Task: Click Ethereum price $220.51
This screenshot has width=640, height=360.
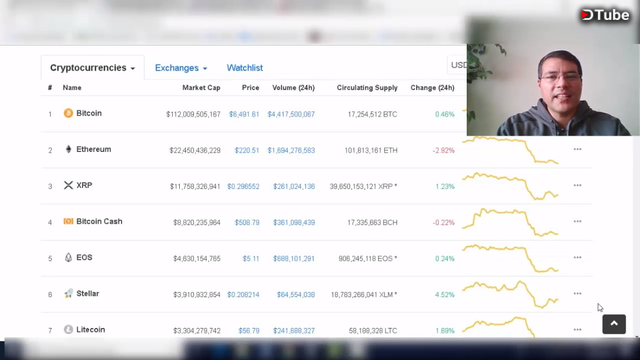Action: tap(247, 150)
